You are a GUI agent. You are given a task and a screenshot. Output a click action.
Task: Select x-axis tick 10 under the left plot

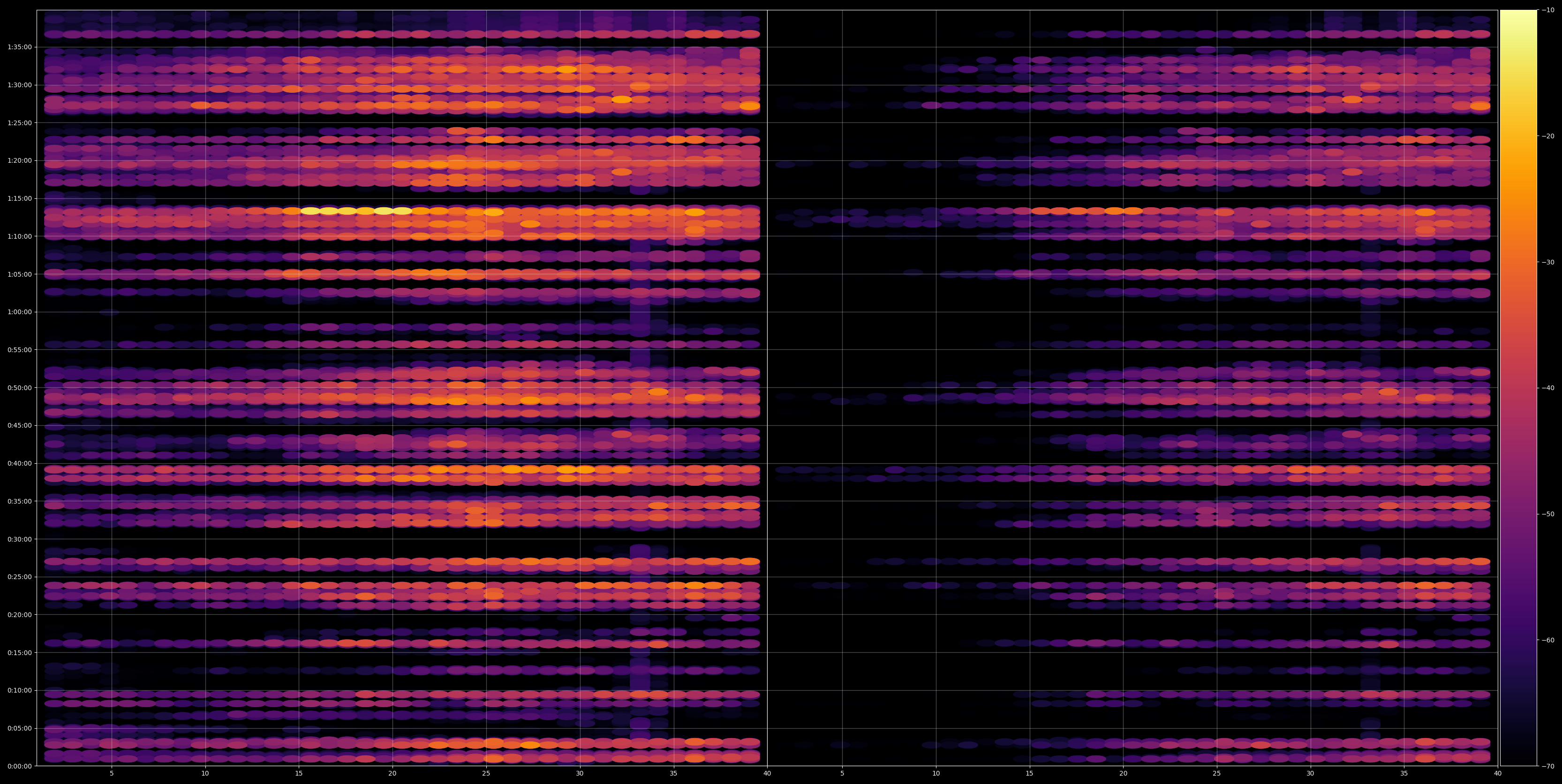pyautogui.click(x=205, y=773)
